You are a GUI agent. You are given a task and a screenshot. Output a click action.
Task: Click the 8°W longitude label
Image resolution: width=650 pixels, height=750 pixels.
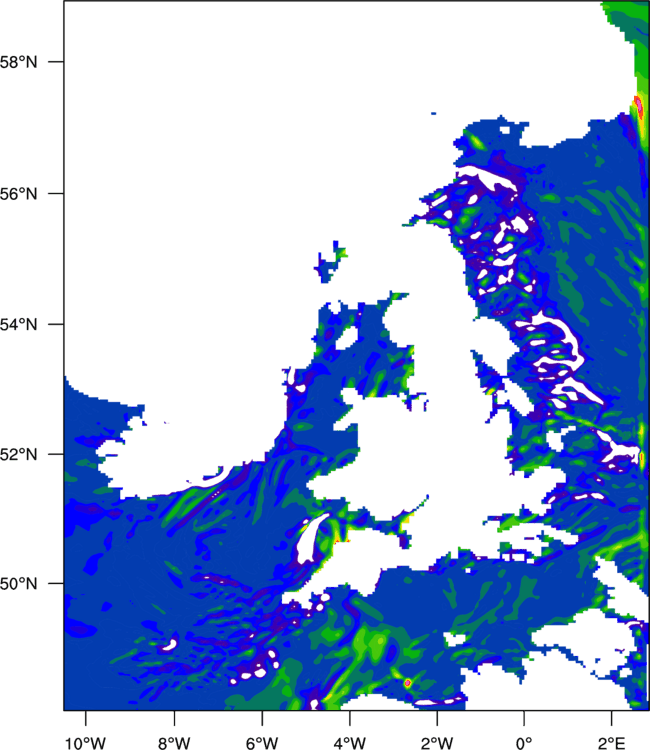174,743
